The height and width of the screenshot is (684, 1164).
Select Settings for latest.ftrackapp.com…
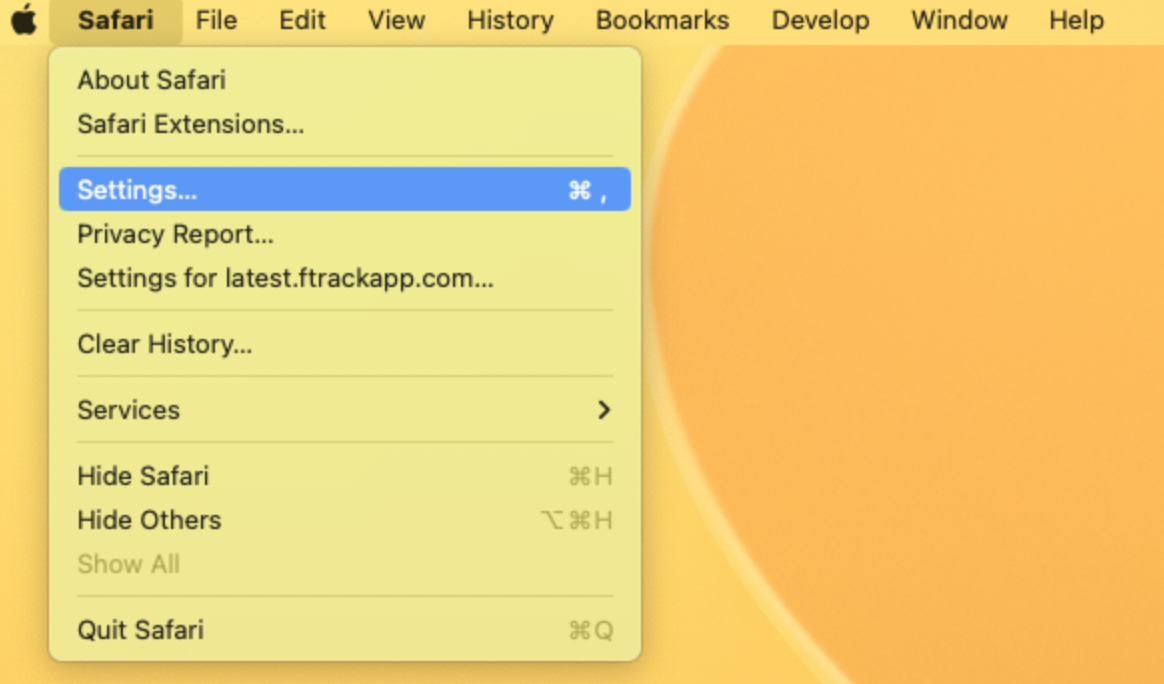coord(344,278)
